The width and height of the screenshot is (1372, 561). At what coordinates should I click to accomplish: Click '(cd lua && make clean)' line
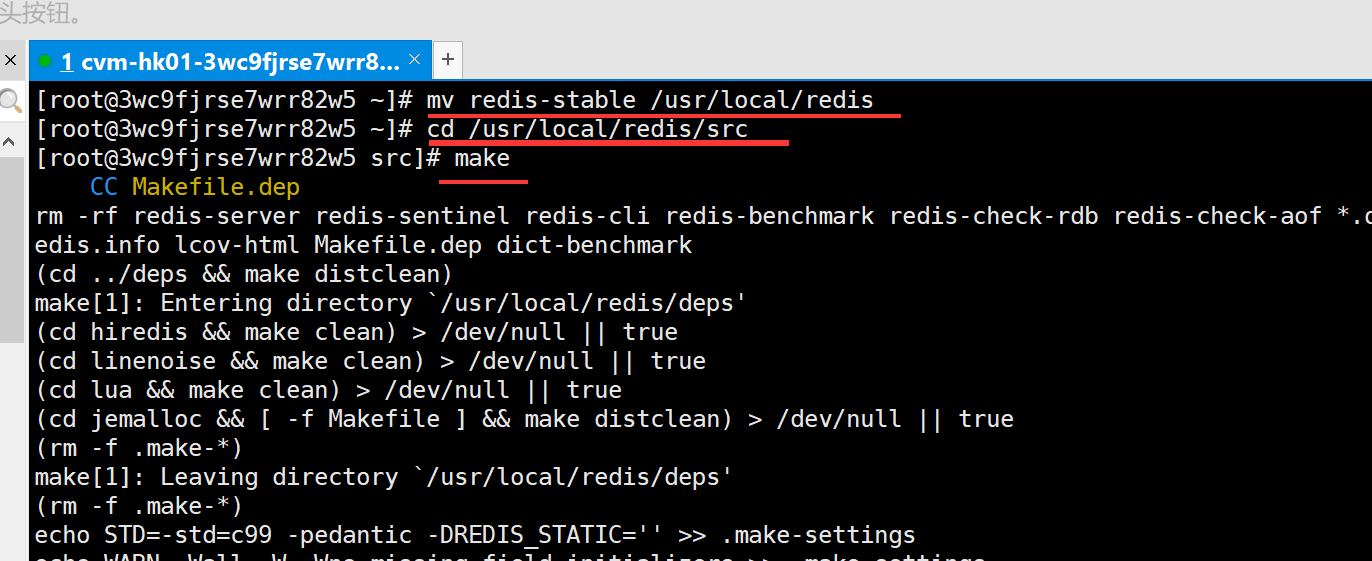pos(328,391)
